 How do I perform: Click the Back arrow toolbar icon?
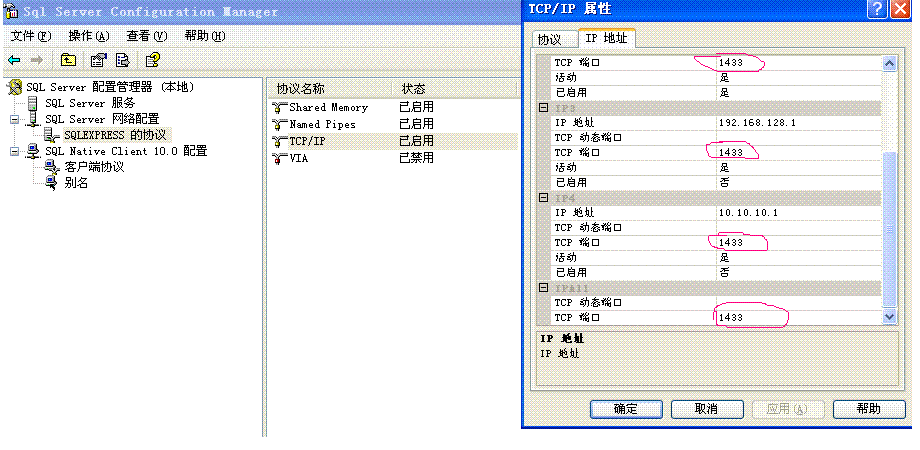[14, 60]
